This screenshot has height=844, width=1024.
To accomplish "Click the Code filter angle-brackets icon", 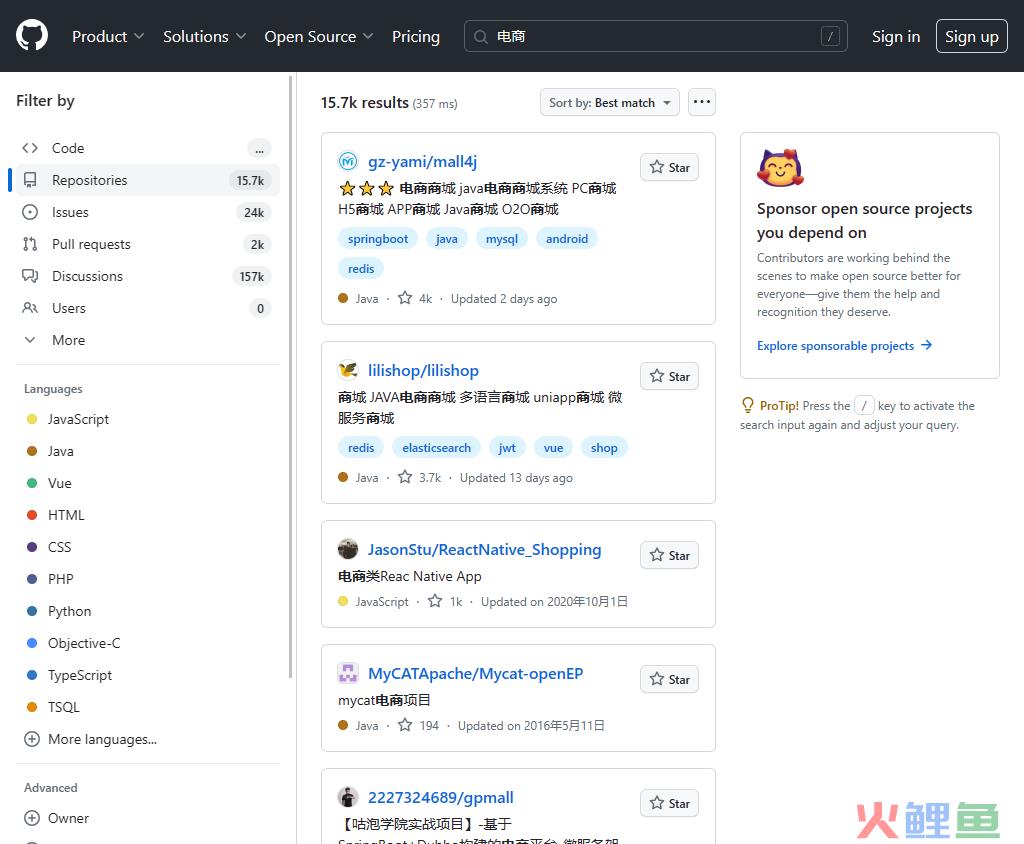I will click(x=30, y=148).
